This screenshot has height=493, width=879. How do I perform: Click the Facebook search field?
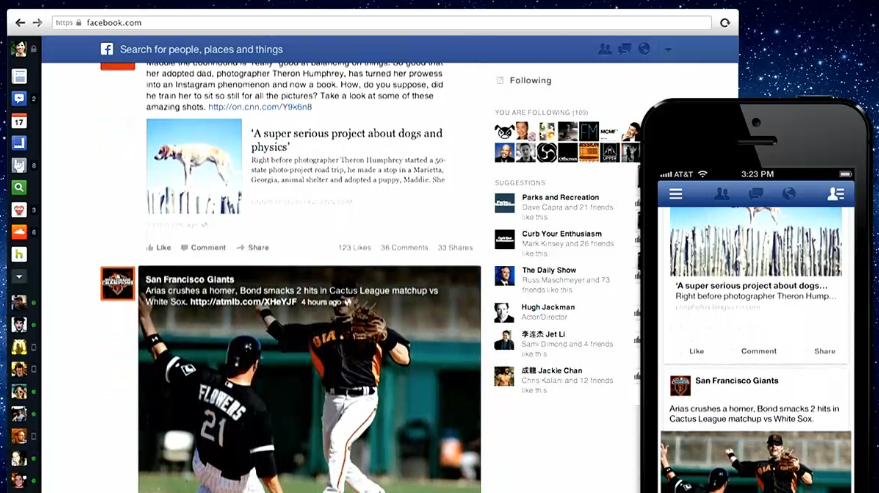(300, 49)
